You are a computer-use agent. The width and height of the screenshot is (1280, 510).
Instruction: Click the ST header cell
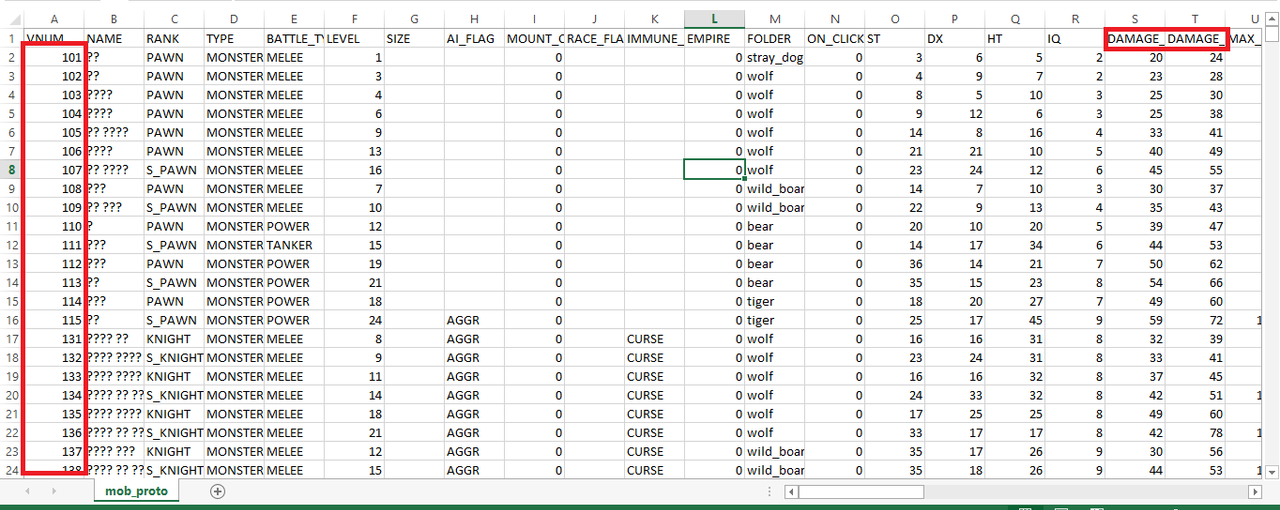pyautogui.click(x=894, y=38)
